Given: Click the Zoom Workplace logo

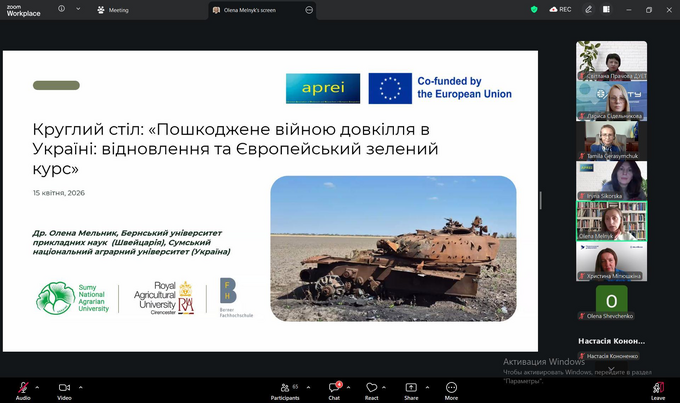Looking at the screenshot, I should 22,9.
